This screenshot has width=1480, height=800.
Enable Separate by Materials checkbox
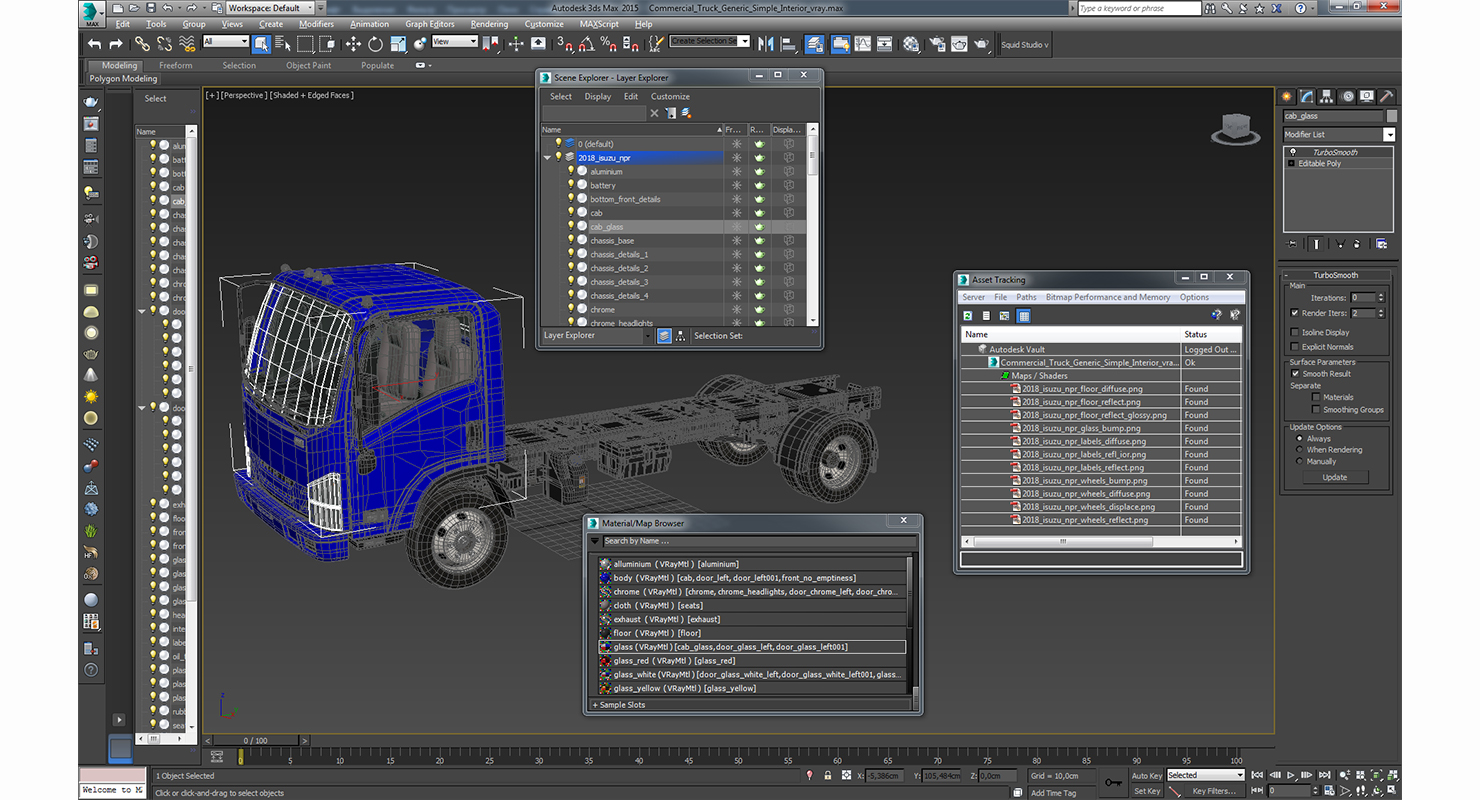point(1316,397)
